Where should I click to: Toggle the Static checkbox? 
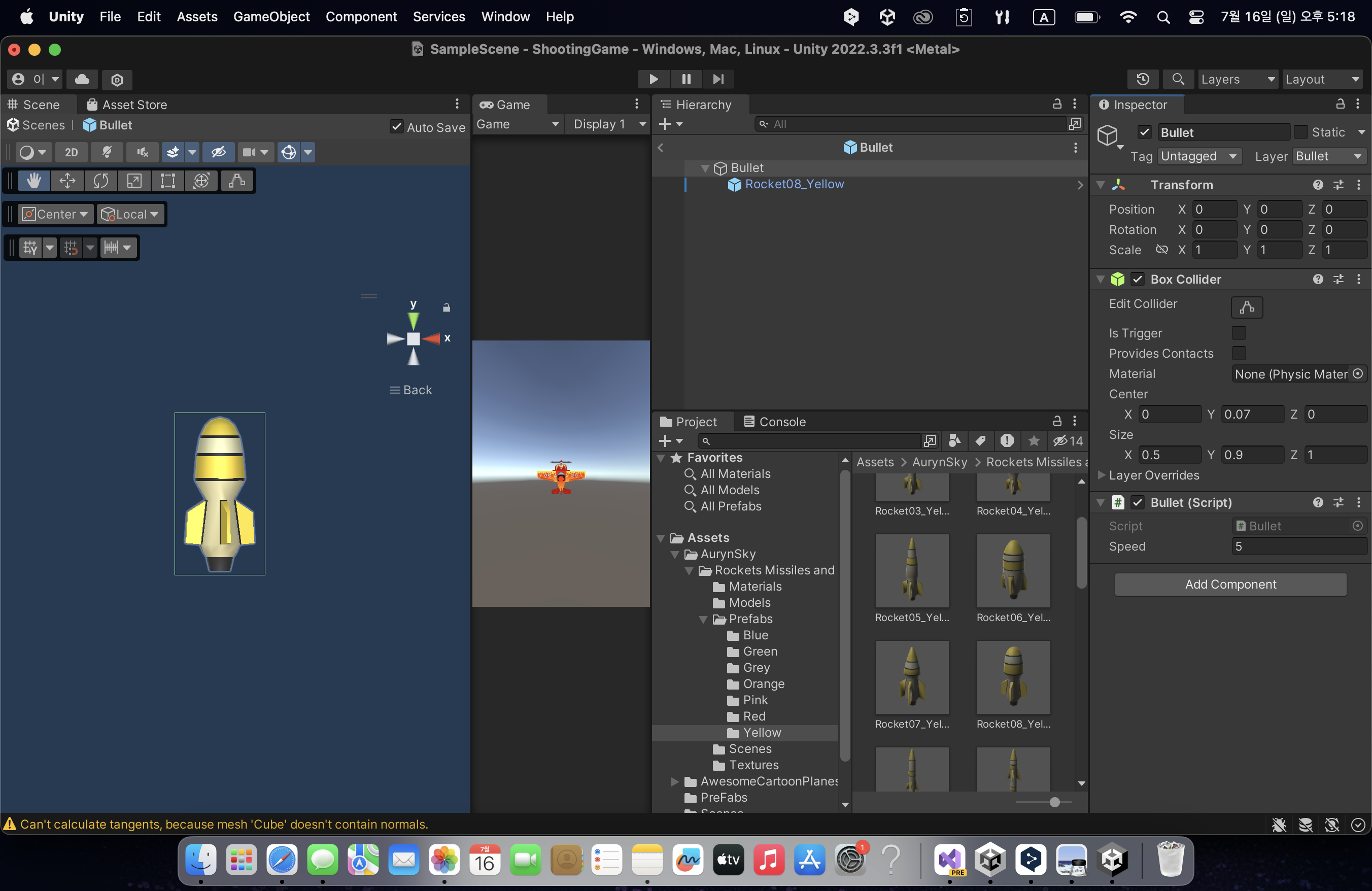point(1300,132)
